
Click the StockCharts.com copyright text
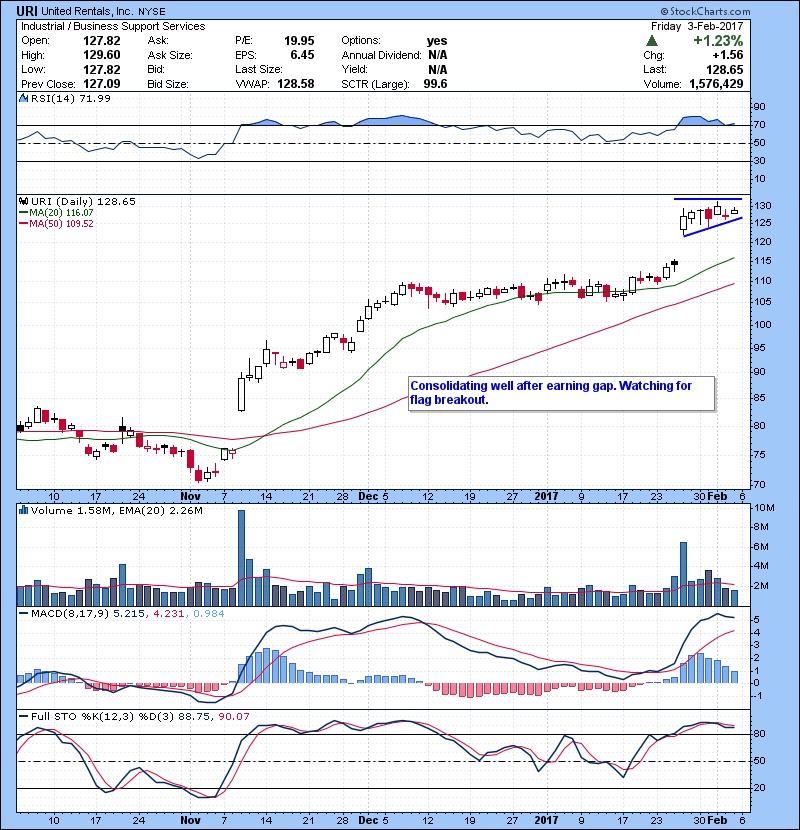pyautogui.click(x=705, y=11)
